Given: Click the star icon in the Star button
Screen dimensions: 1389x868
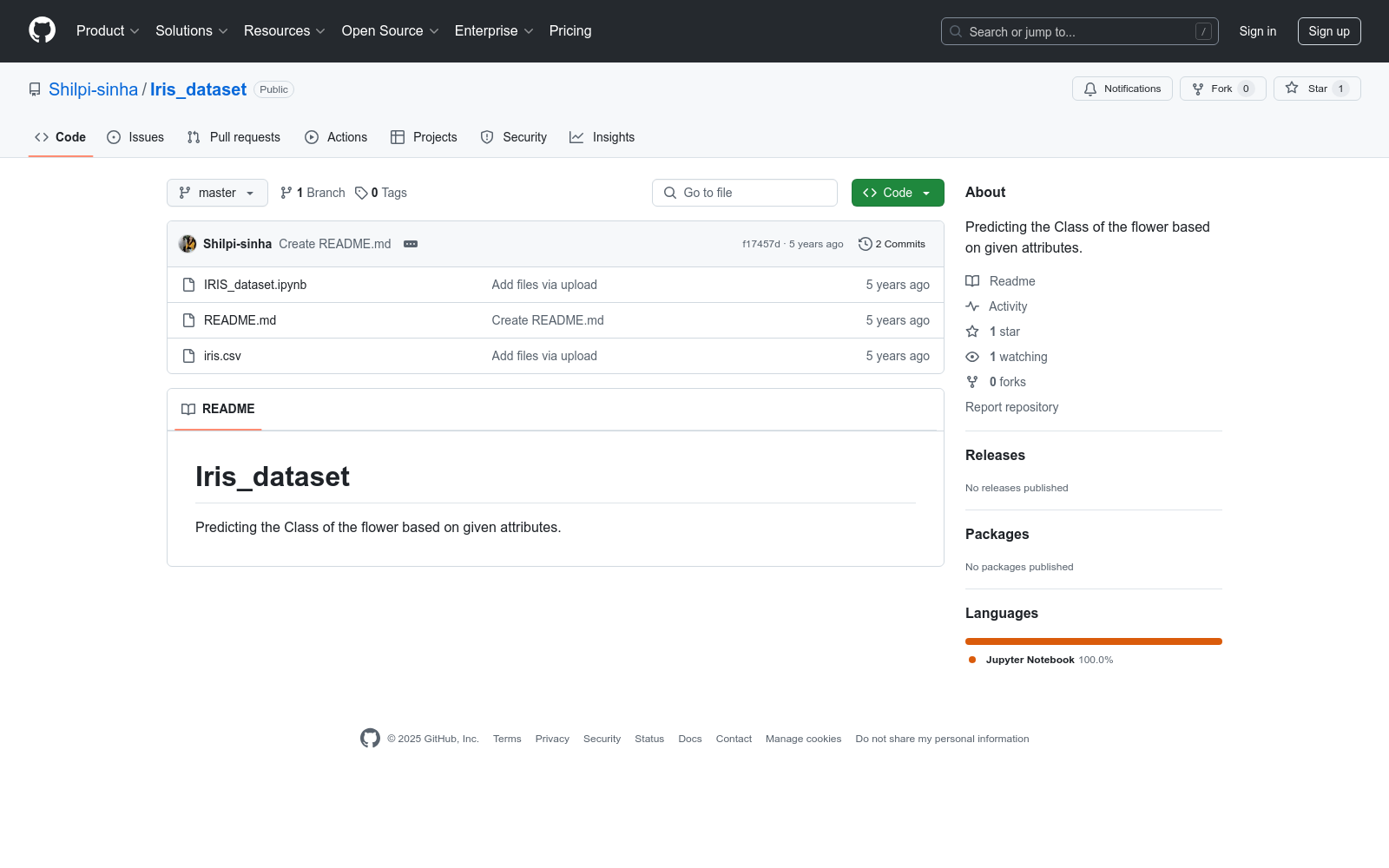Looking at the screenshot, I should pos(1292,88).
